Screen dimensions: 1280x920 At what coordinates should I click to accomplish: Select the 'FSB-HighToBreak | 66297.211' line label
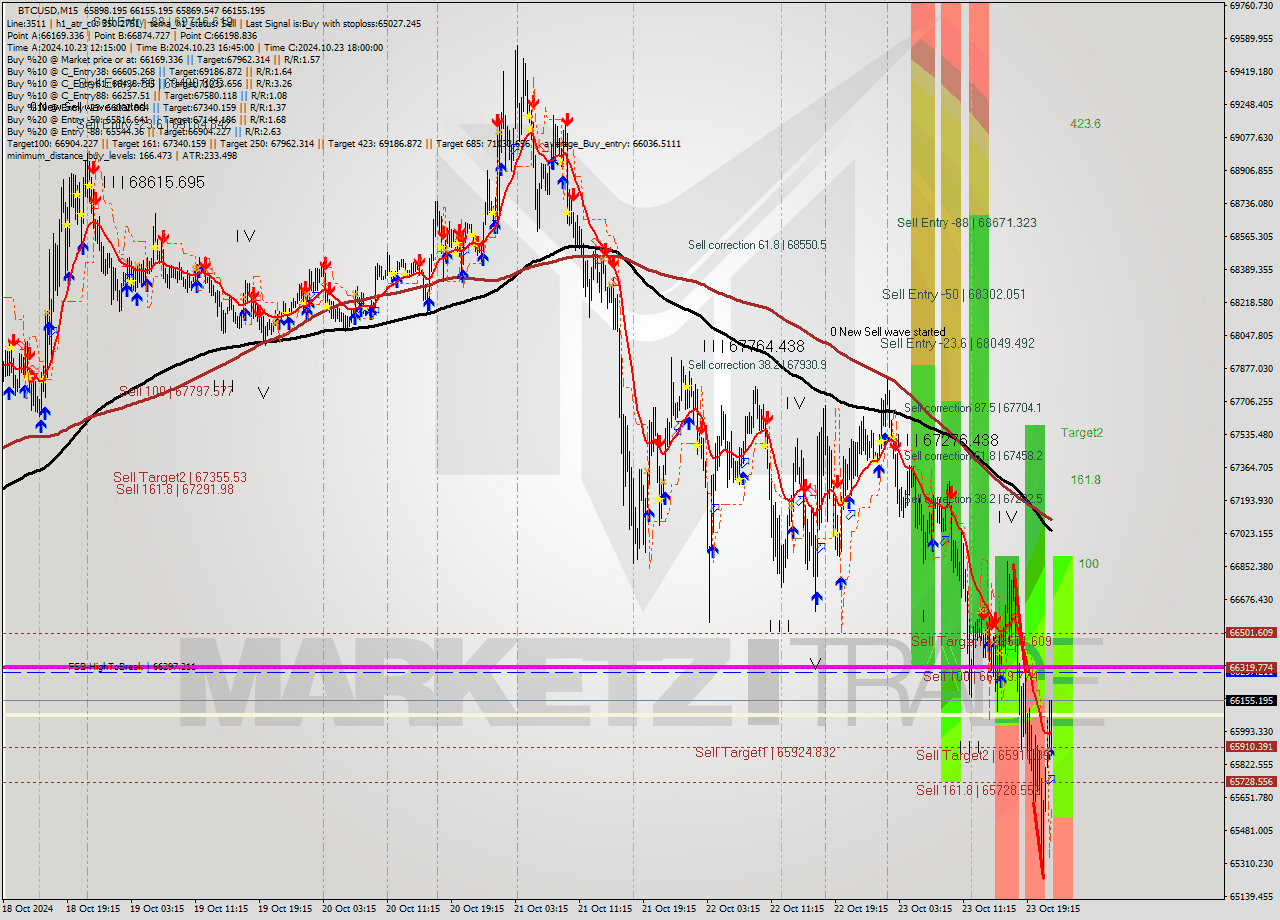coord(132,666)
